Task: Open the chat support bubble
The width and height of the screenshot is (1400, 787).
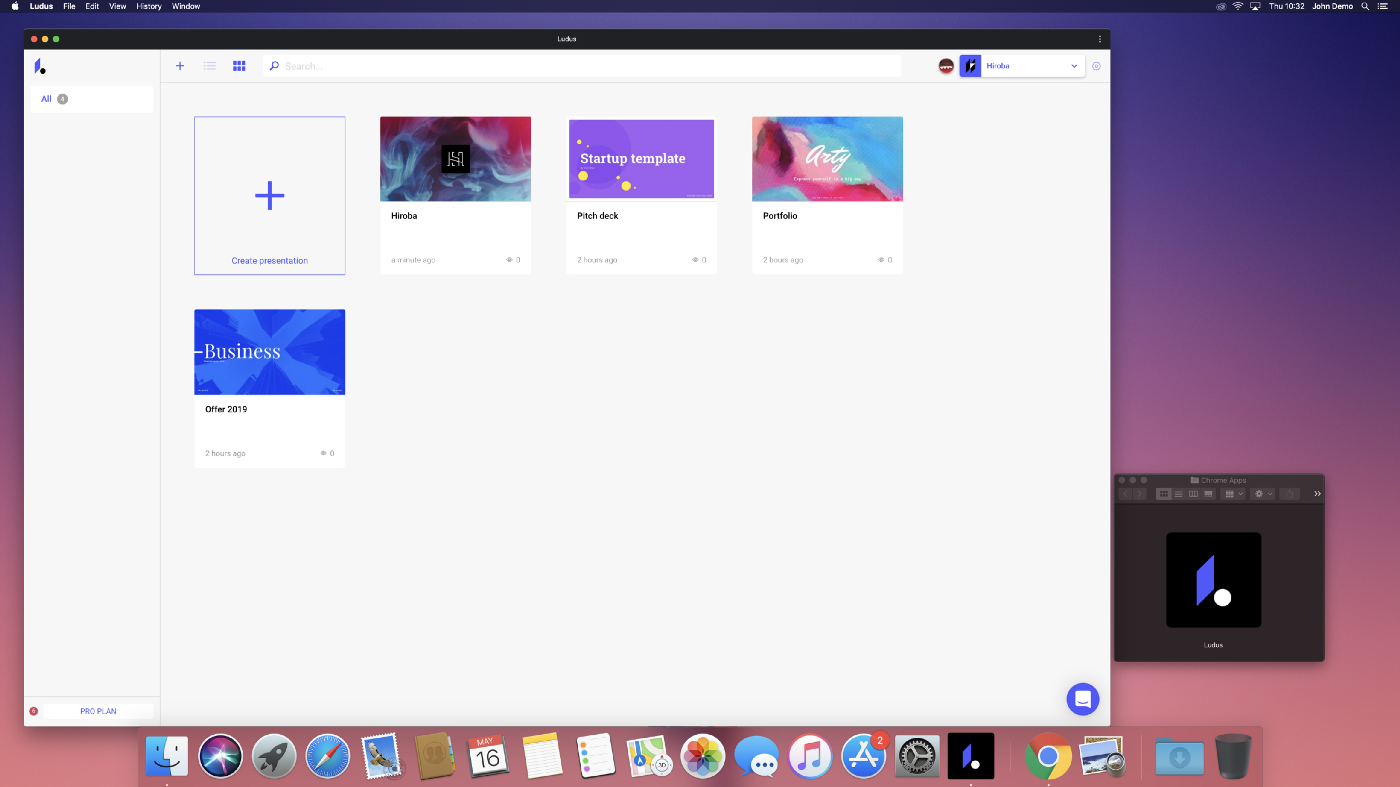Action: point(1082,699)
